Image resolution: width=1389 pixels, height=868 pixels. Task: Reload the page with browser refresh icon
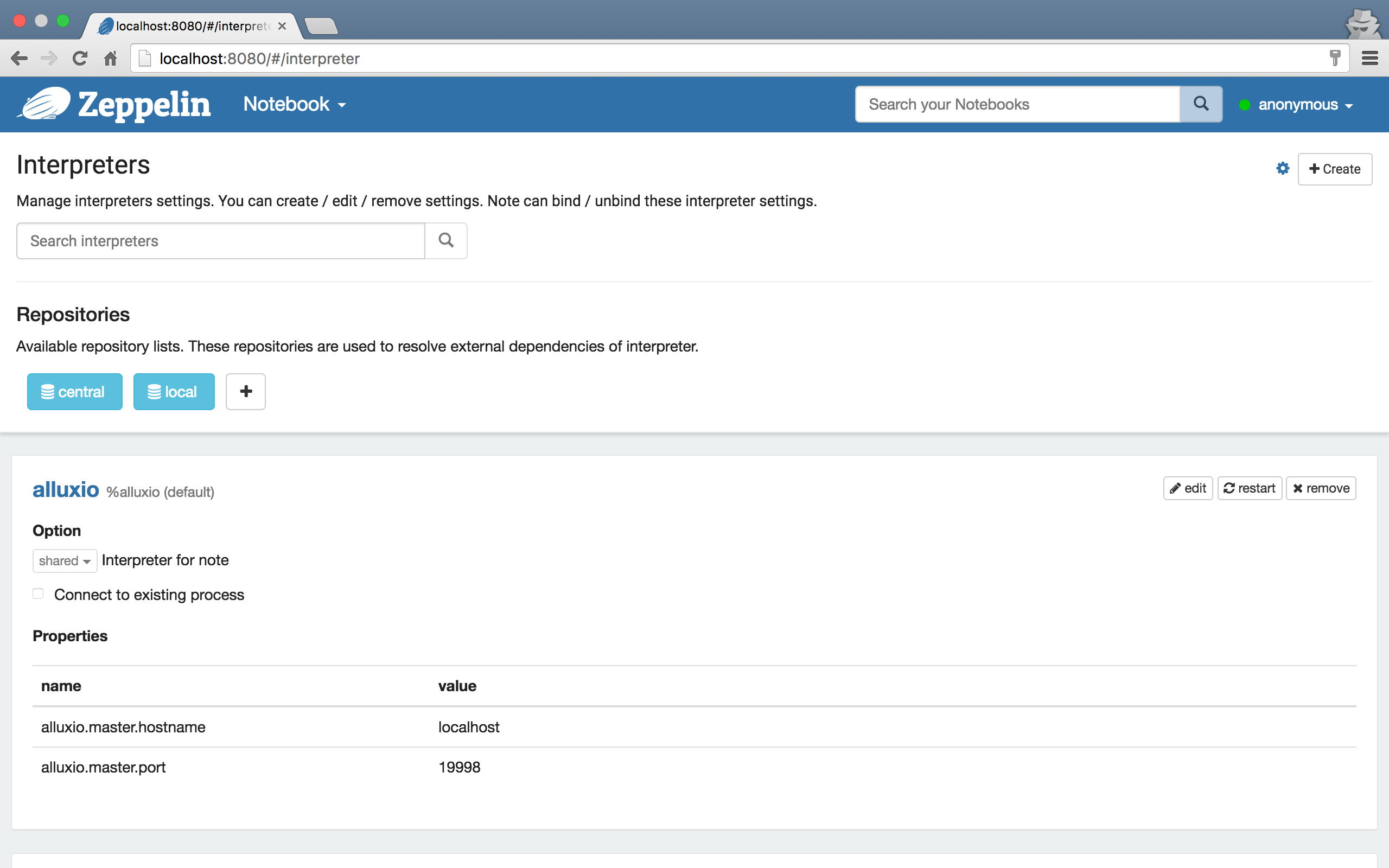pos(80,59)
